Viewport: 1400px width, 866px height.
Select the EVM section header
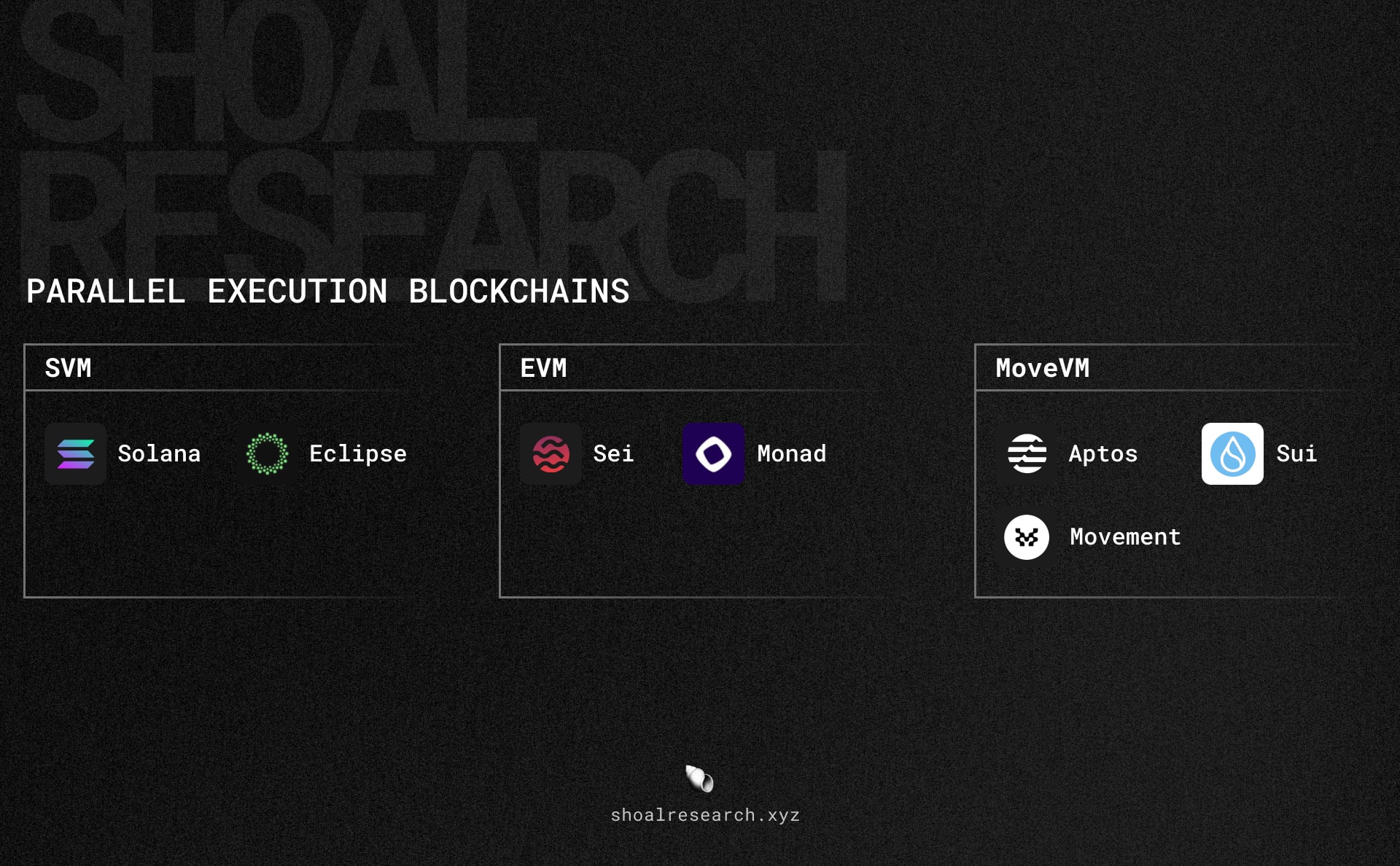[543, 368]
